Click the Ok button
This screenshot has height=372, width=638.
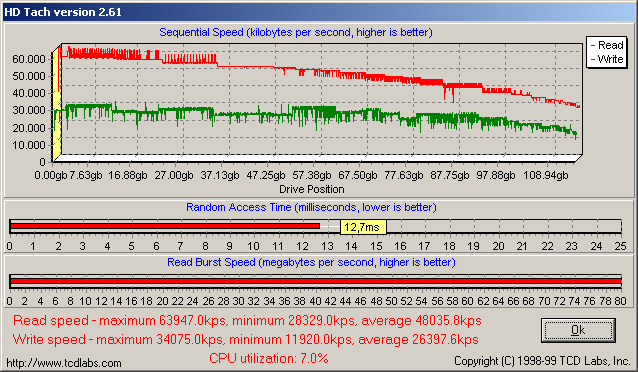click(578, 330)
